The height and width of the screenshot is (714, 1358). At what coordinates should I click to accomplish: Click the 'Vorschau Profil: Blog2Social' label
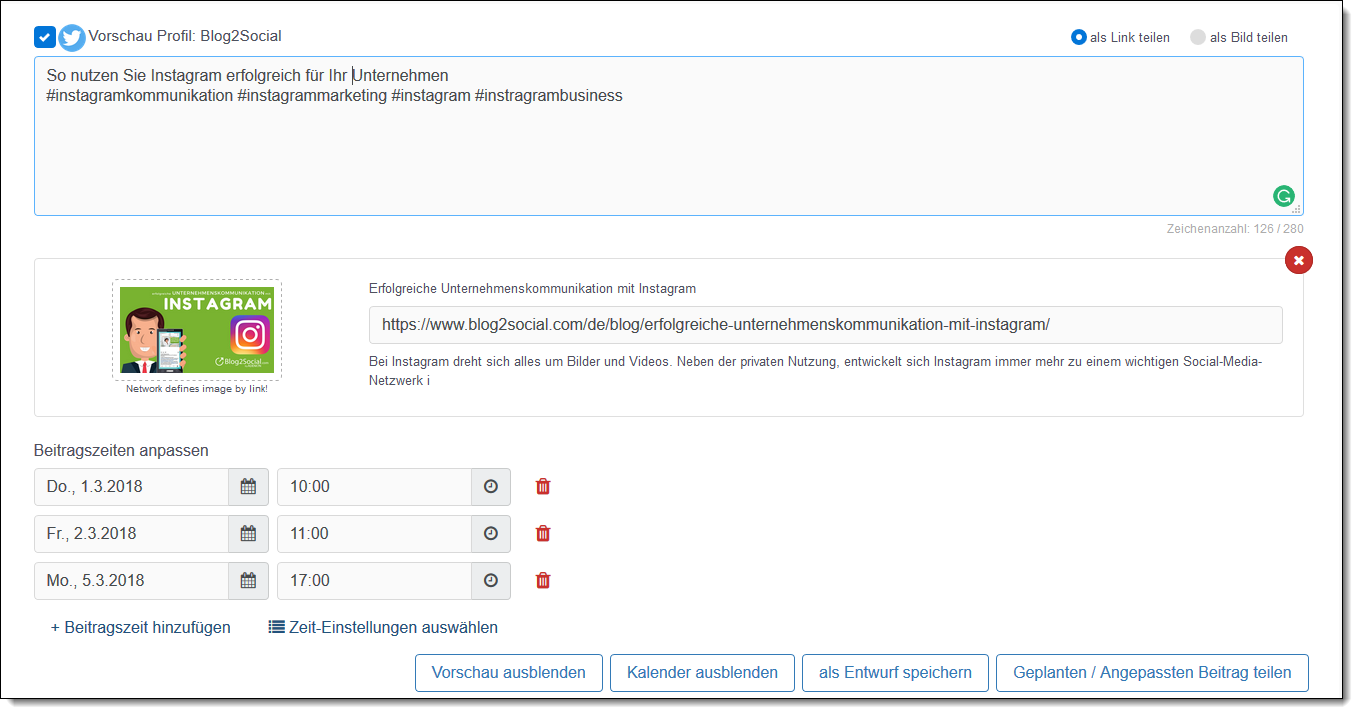[x=185, y=36]
